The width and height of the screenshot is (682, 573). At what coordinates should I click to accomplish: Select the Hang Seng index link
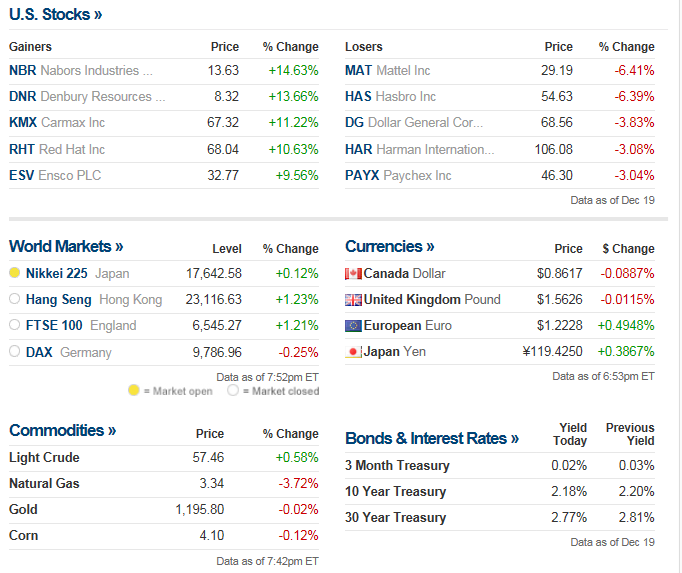[x=59, y=300]
